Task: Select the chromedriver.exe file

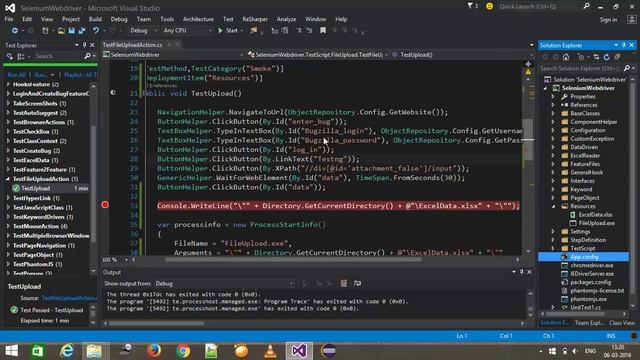Action: pos(592,265)
